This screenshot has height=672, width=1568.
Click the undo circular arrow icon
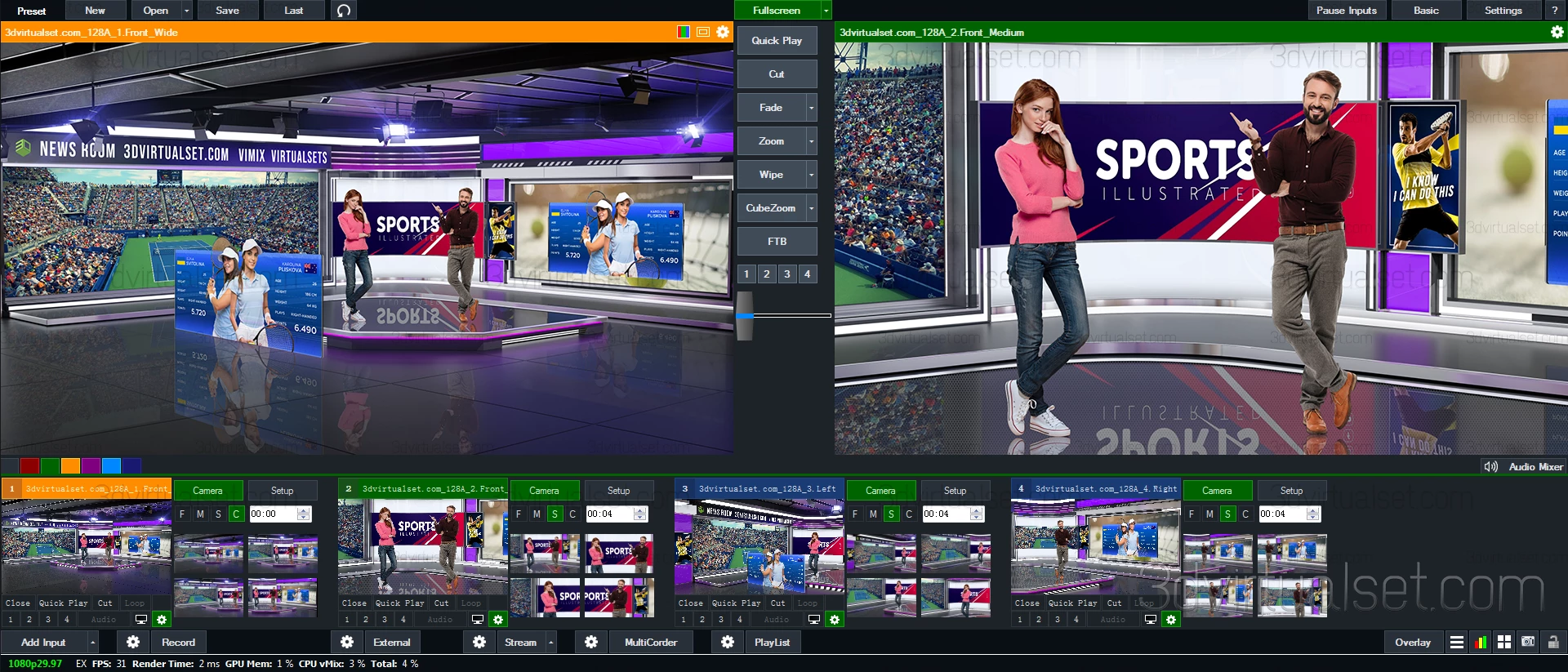coord(344,11)
